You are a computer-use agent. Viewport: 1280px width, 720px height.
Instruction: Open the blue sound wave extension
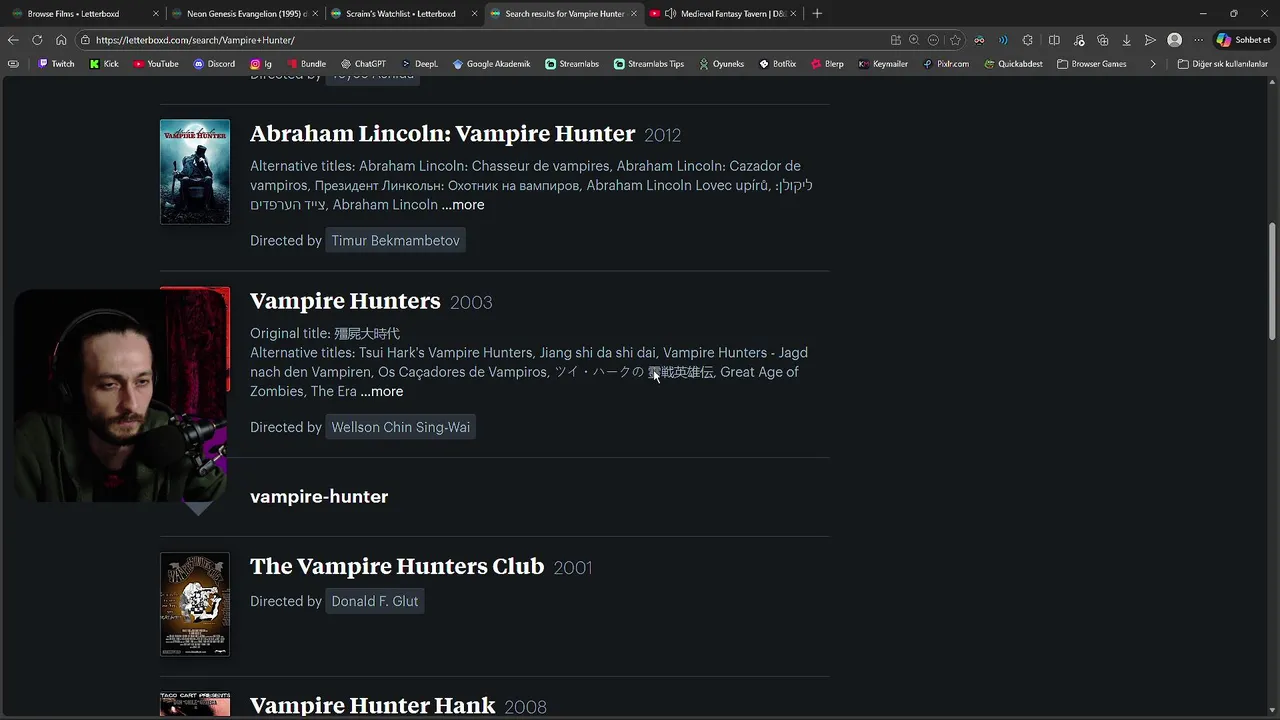pyautogui.click(x=1003, y=40)
